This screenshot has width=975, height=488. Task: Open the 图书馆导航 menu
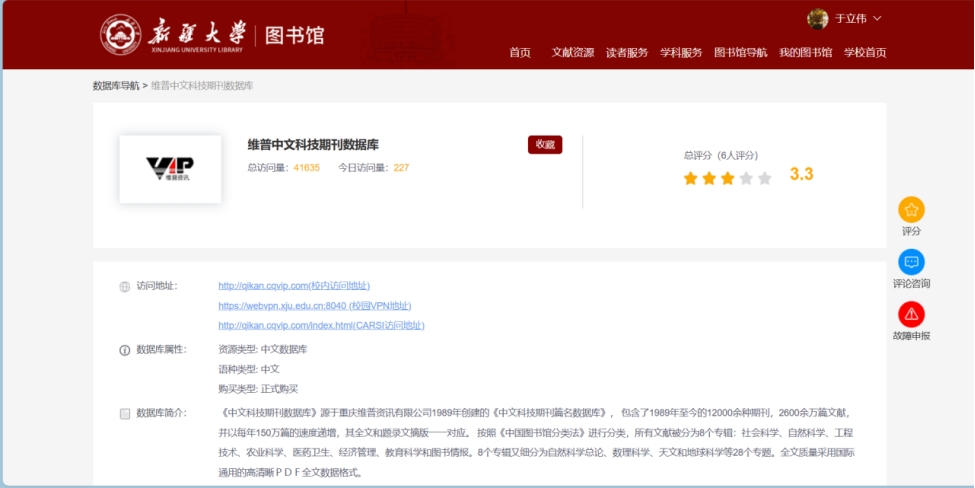[x=741, y=53]
